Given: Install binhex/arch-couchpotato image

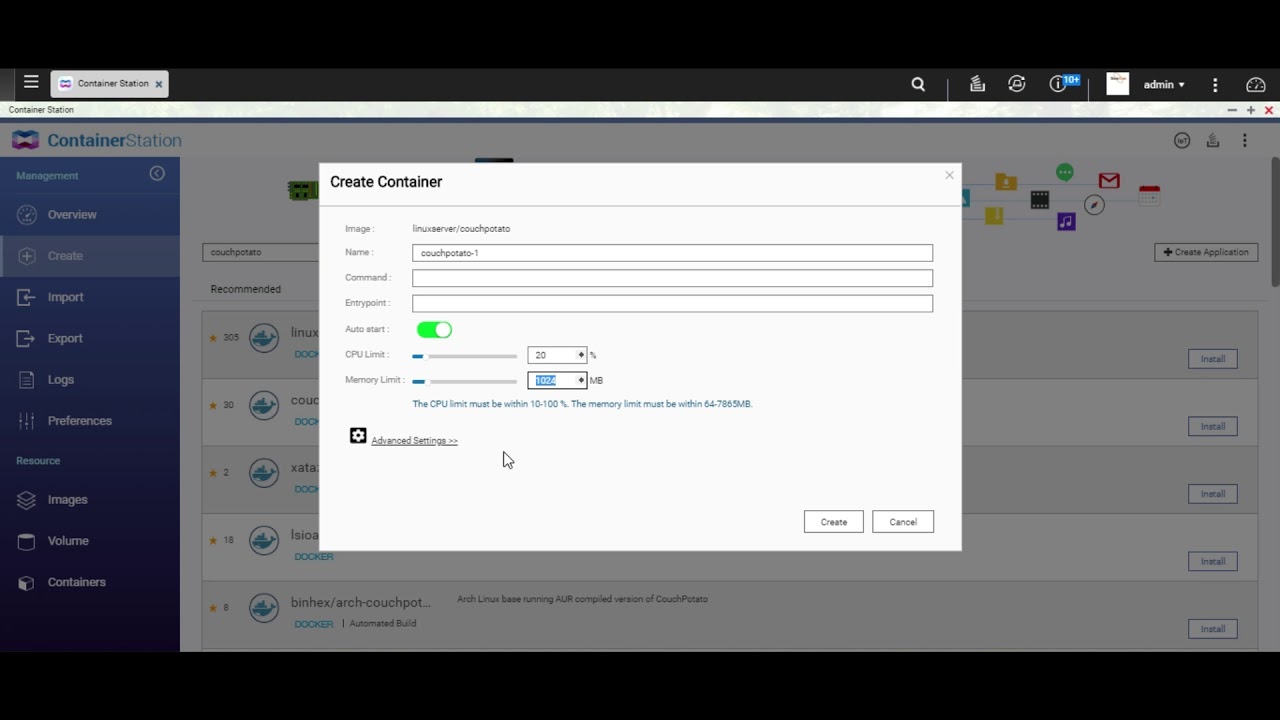Looking at the screenshot, I should click(x=1213, y=629).
